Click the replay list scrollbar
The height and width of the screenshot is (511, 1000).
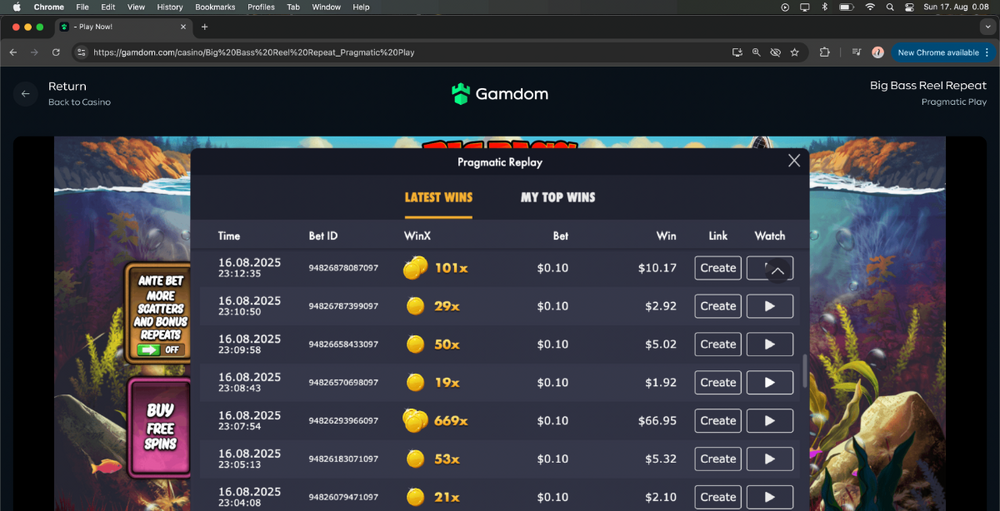click(804, 371)
